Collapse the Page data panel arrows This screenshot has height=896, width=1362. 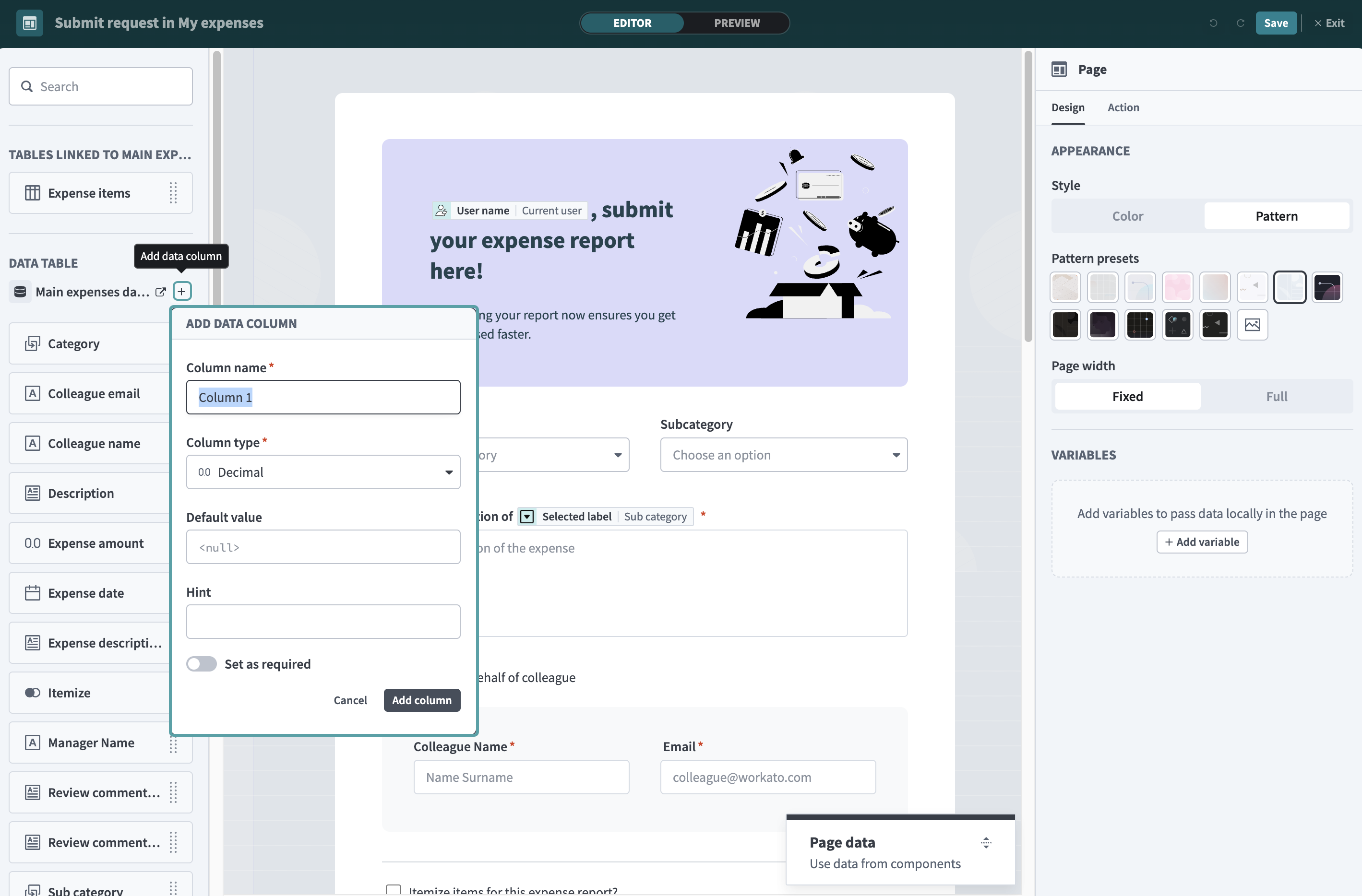pos(985,842)
